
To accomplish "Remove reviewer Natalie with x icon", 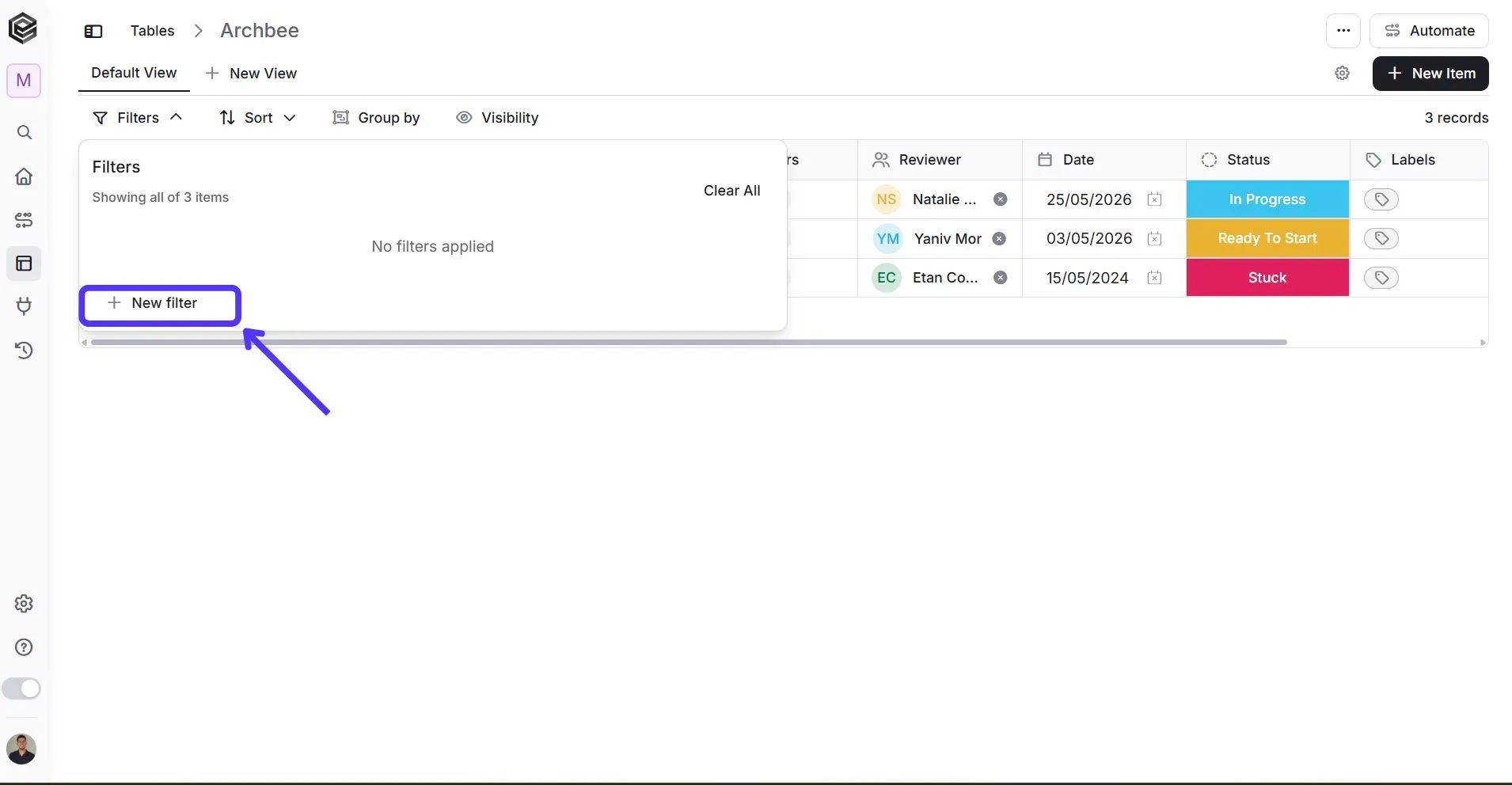I will coord(1001,199).
